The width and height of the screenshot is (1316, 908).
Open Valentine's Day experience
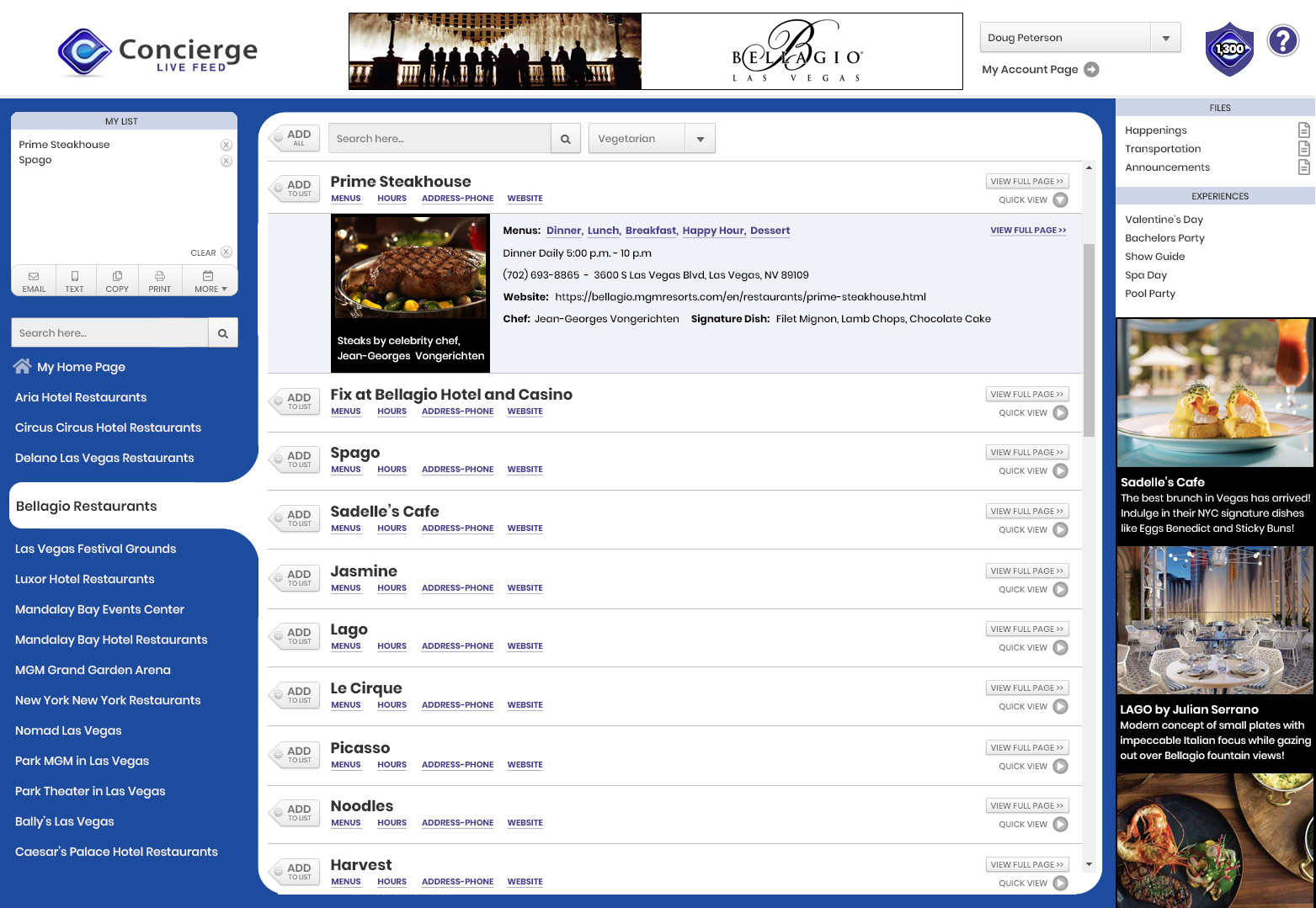point(1164,220)
